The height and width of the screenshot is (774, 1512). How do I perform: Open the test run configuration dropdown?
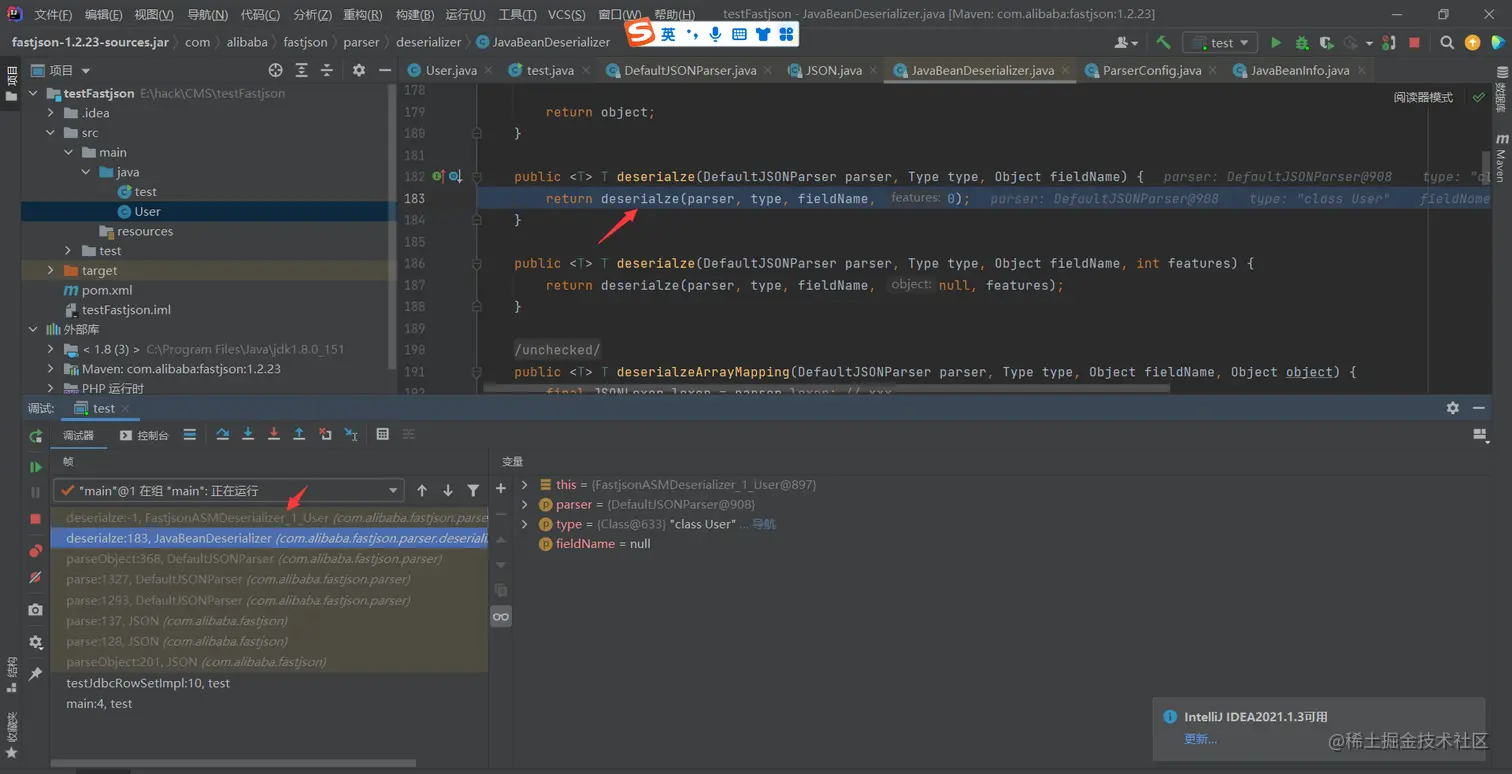pyautogui.click(x=1221, y=43)
